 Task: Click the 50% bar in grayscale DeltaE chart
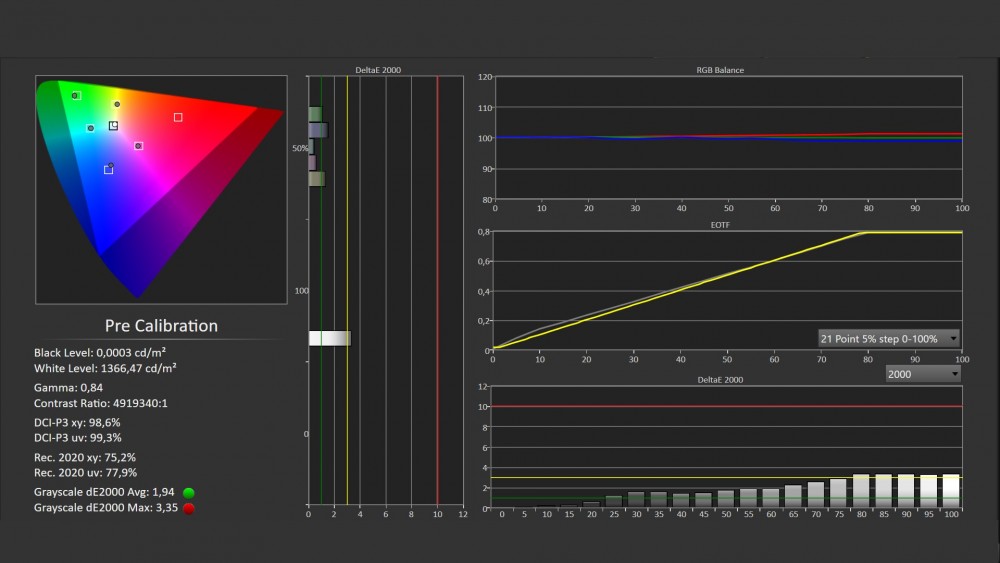725,499
